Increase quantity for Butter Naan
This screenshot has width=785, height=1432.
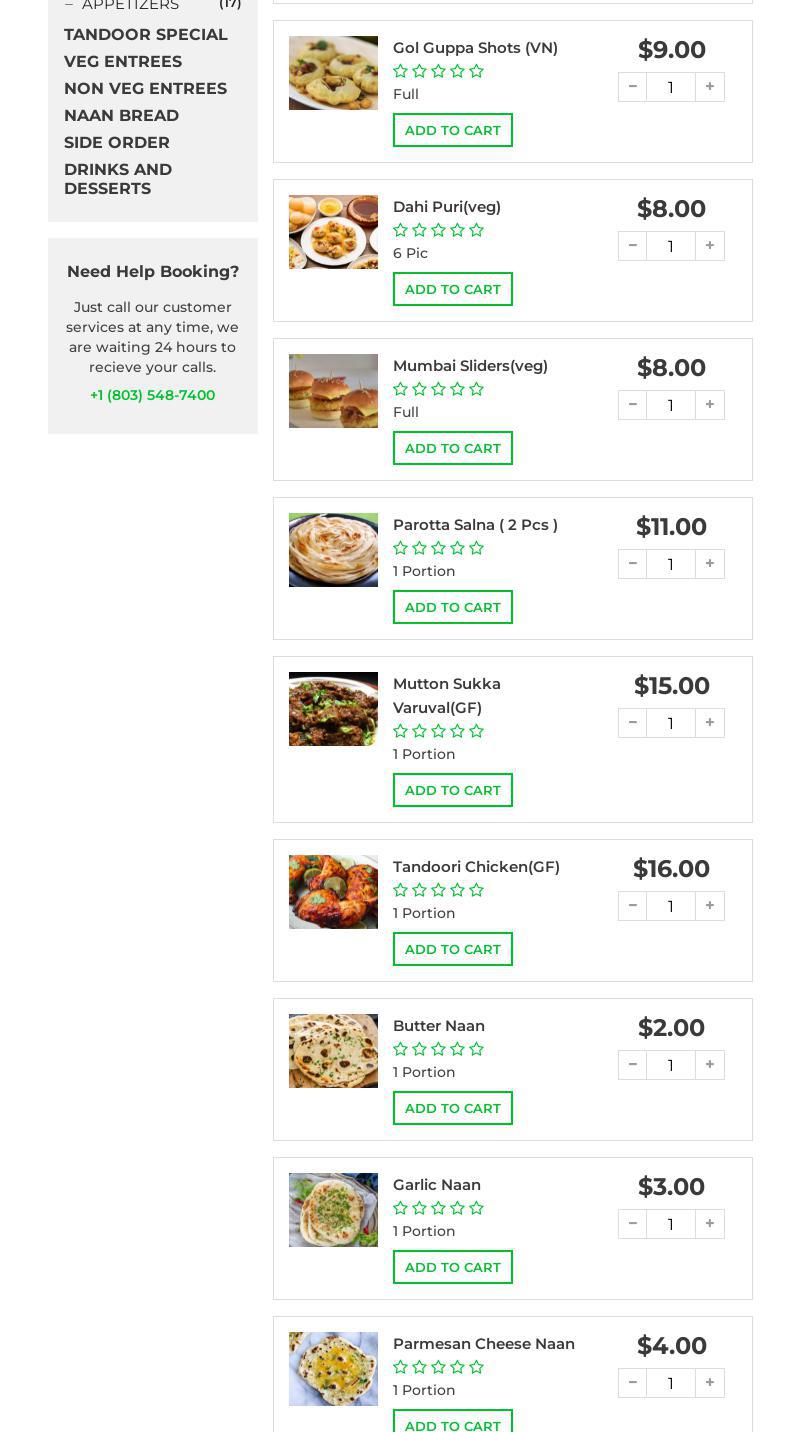709,1065
